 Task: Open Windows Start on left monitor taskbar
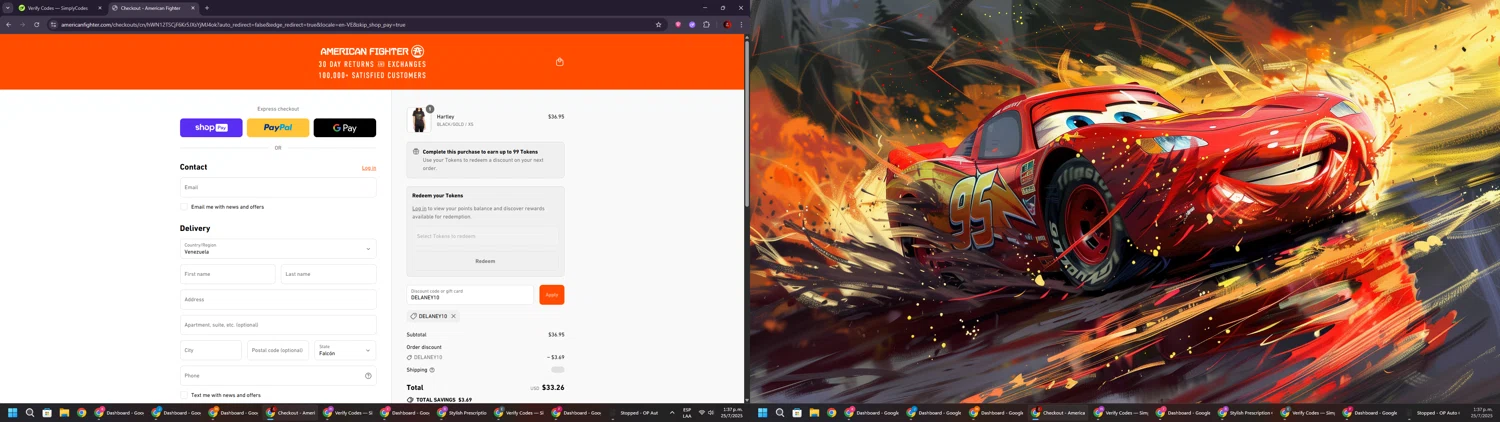(13, 413)
